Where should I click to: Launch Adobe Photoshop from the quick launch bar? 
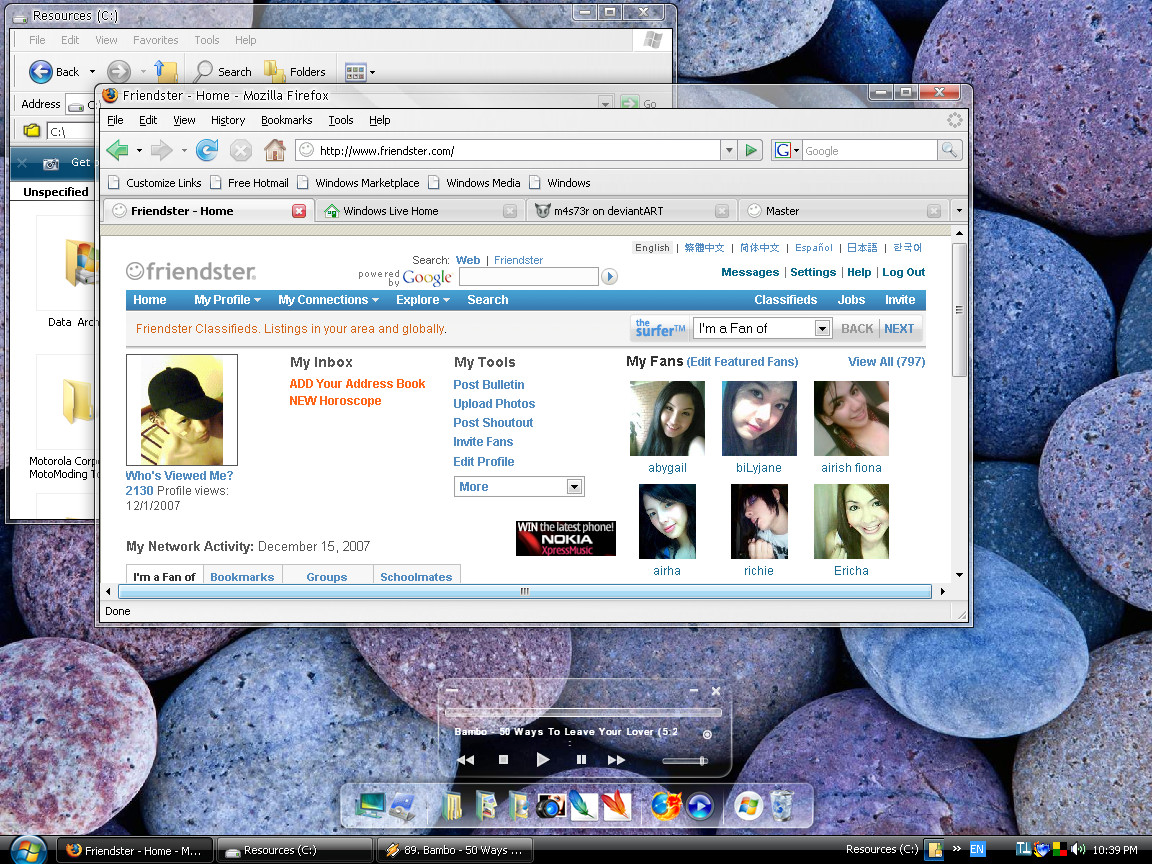(x=584, y=805)
